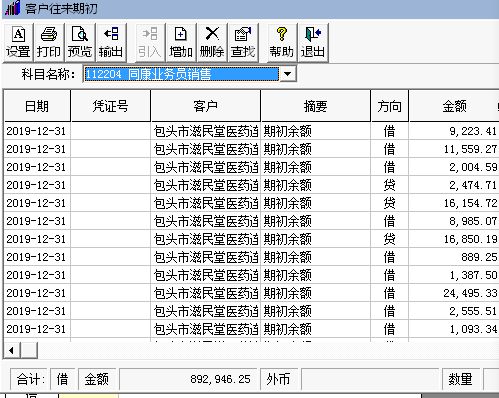
Task: Click empty 凭证号 cell in the 889.25 row
Action: coord(110,257)
